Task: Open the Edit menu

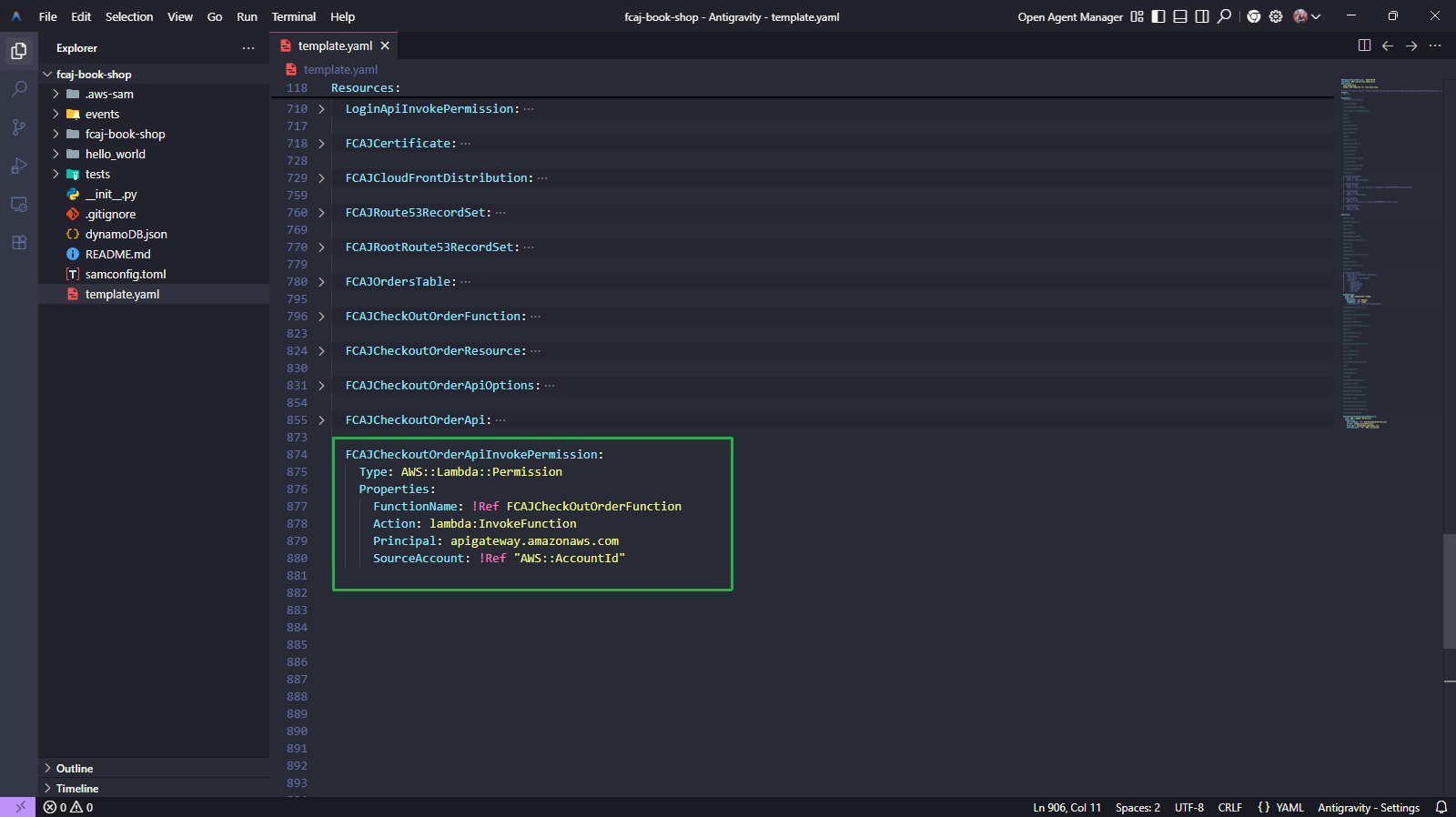Action: (81, 16)
